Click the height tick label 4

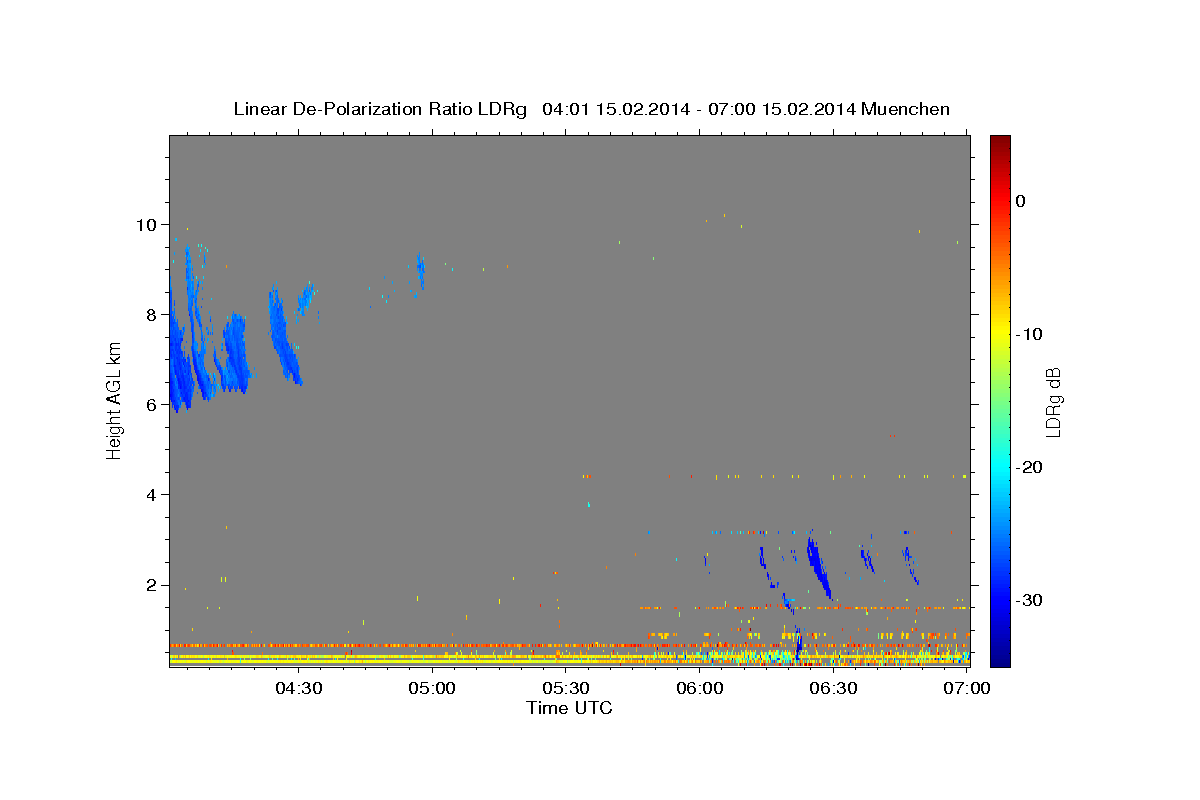152,494
